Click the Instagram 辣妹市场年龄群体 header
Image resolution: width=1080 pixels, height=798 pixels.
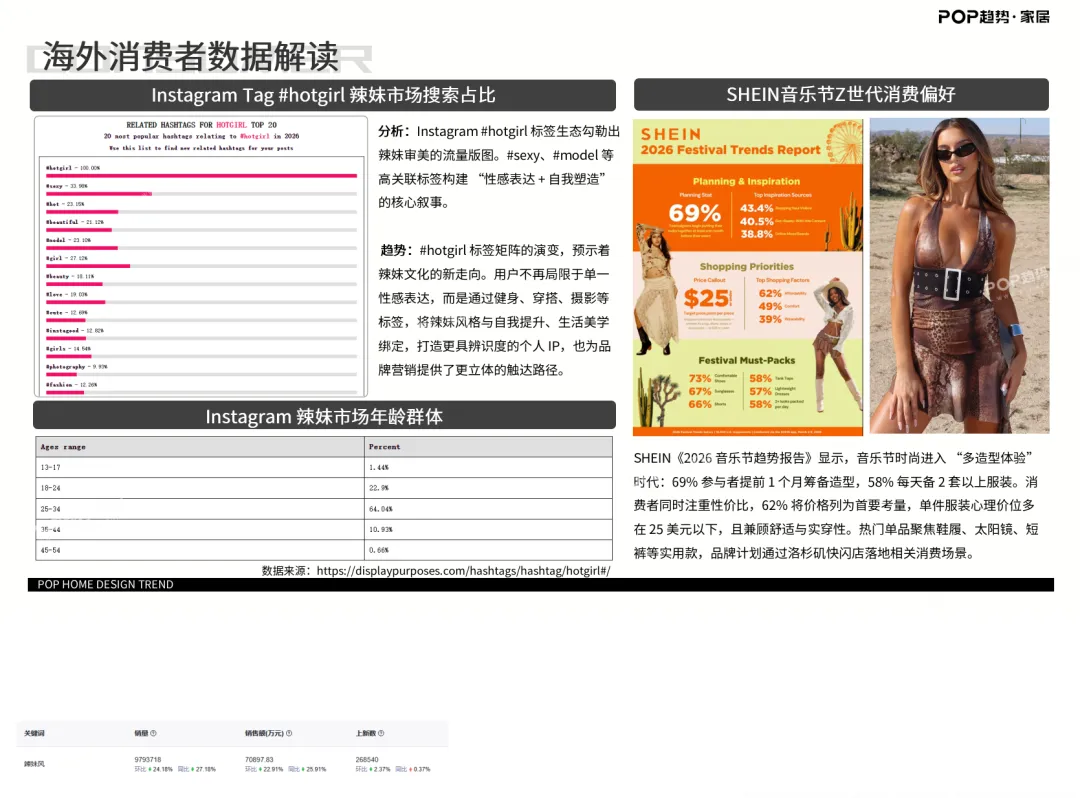pyautogui.click(x=324, y=416)
